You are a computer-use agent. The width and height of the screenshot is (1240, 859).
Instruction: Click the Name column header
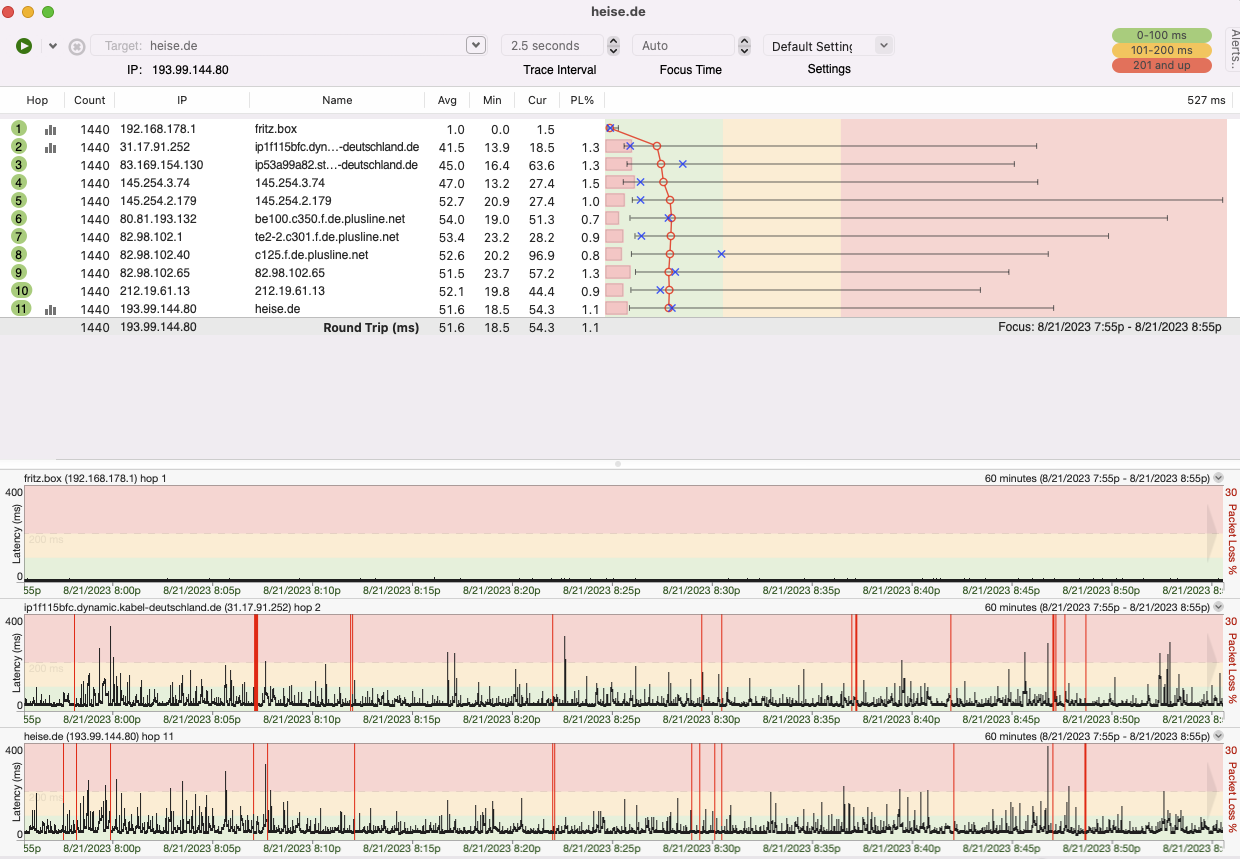pos(337,100)
